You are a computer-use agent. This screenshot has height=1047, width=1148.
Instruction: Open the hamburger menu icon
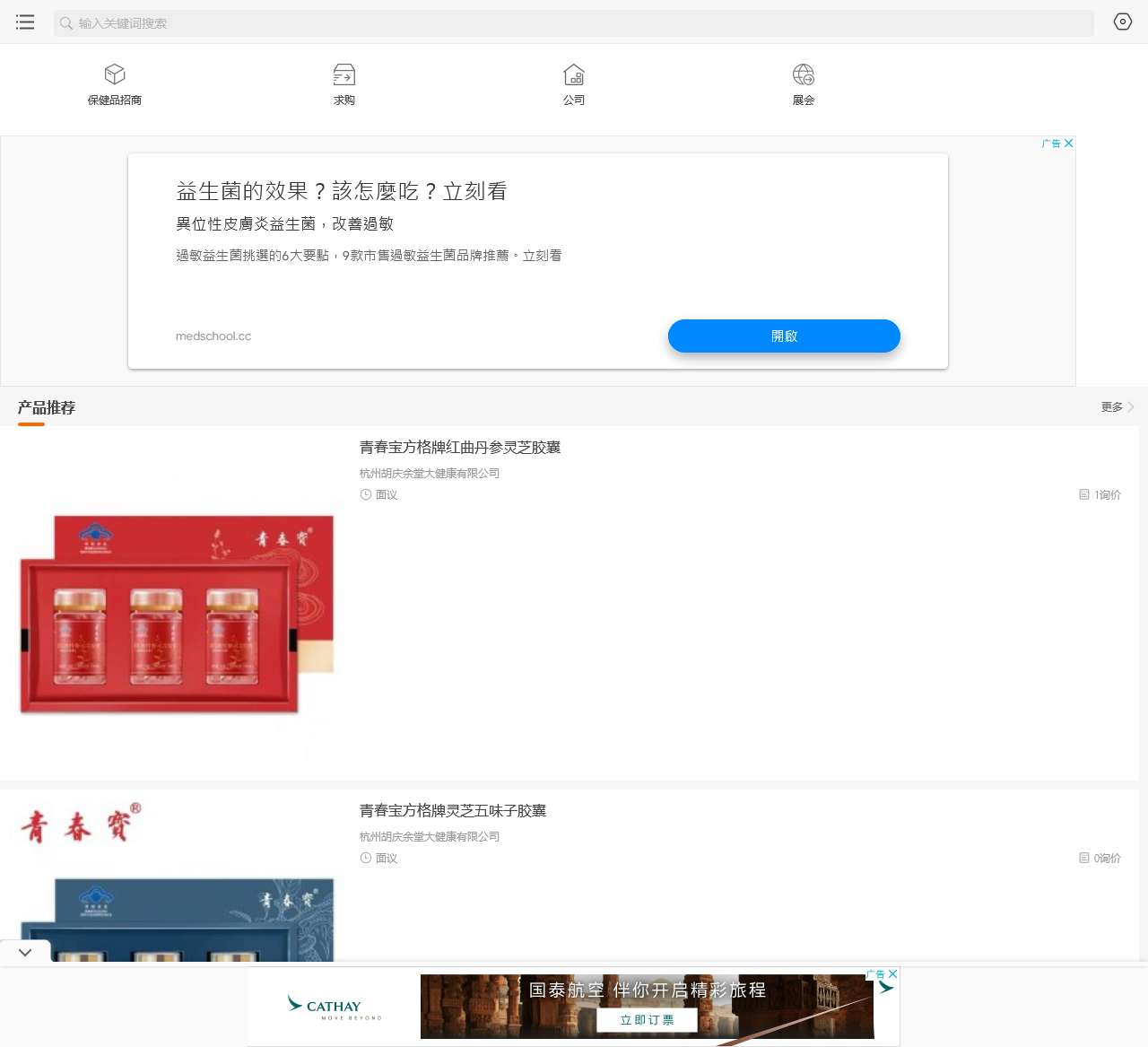[25, 22]
